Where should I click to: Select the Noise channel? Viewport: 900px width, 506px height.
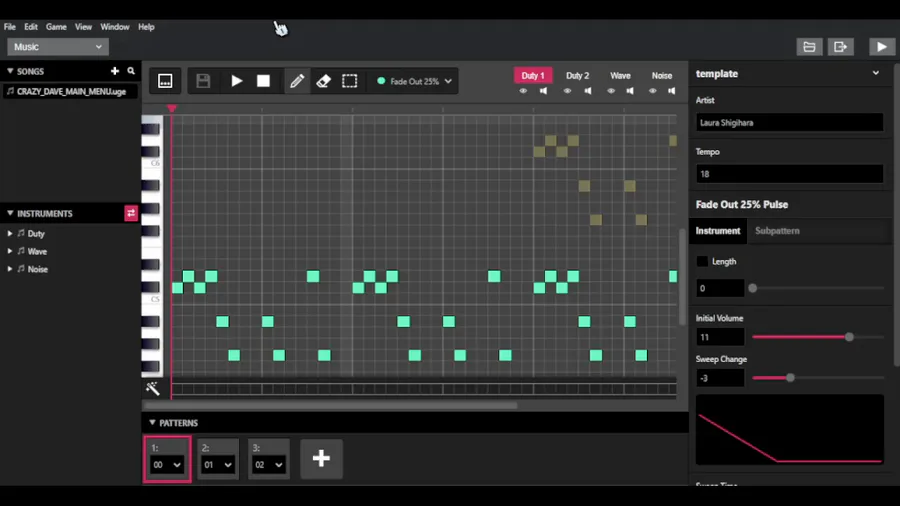[662, 76]
